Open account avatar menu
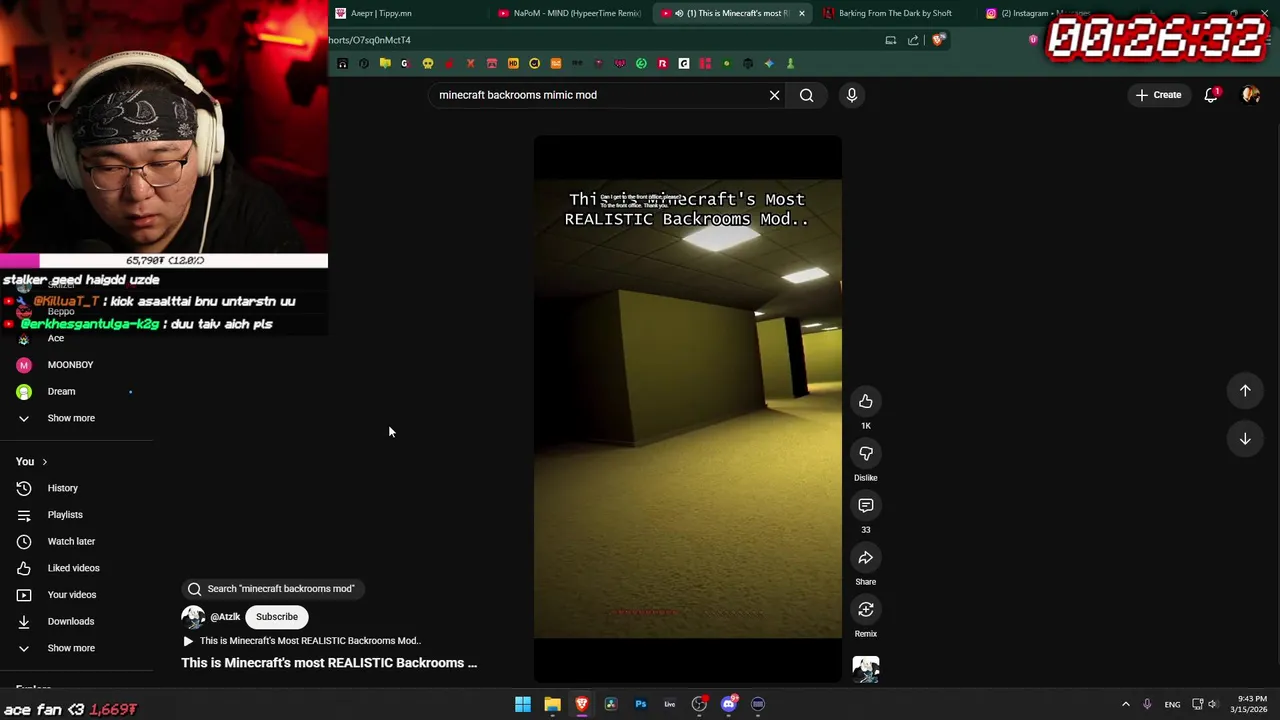The height and width of the screenshot is (720, 1280). (1251, 95)
